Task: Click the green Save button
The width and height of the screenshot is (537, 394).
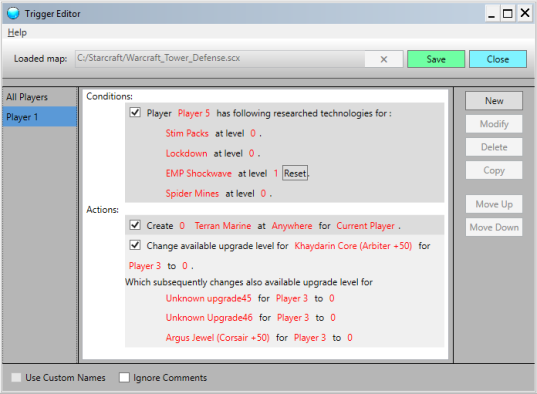Action: tap(436, 59)
